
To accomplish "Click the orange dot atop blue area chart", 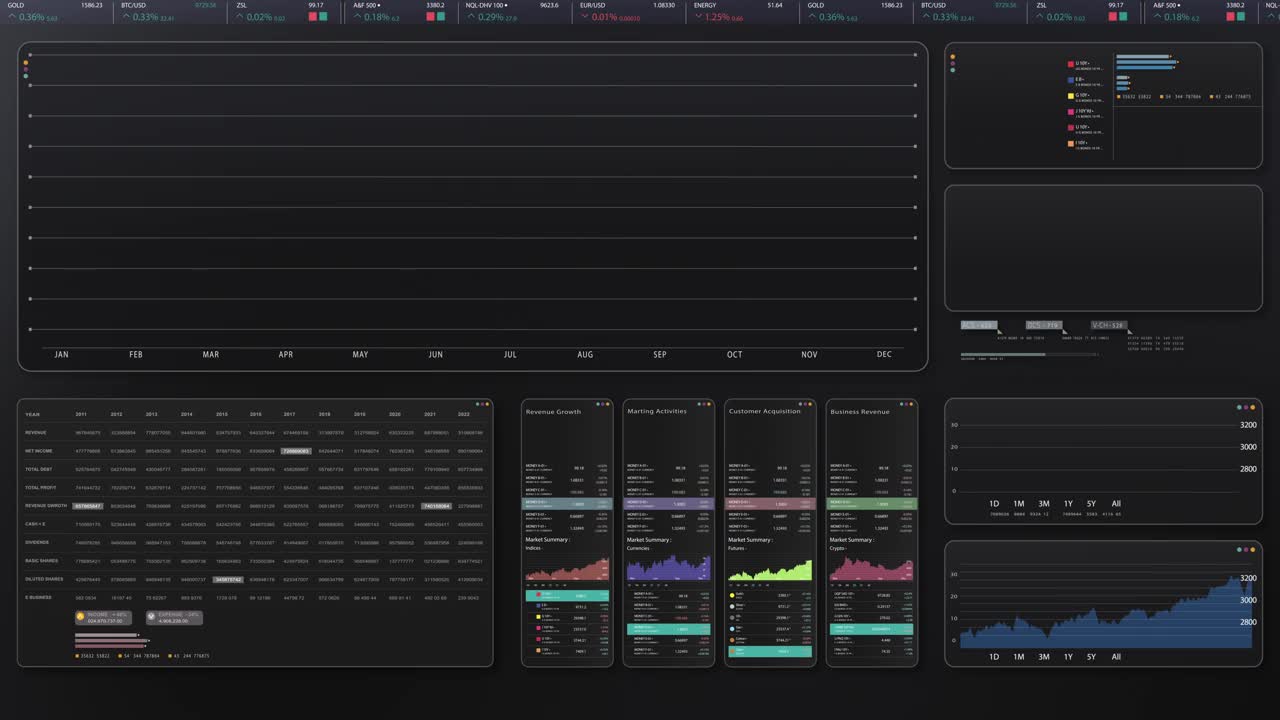I will point(1253,550).
